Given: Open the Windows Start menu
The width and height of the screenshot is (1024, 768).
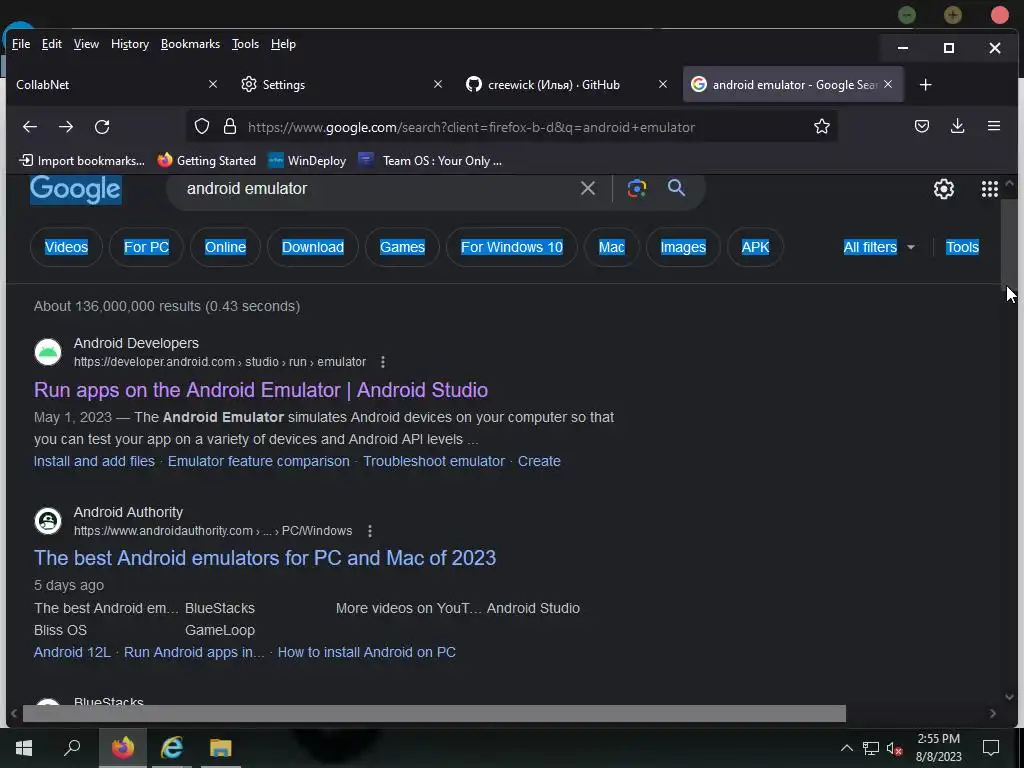Looking at the screenshot, I should [x=24, y=748].
